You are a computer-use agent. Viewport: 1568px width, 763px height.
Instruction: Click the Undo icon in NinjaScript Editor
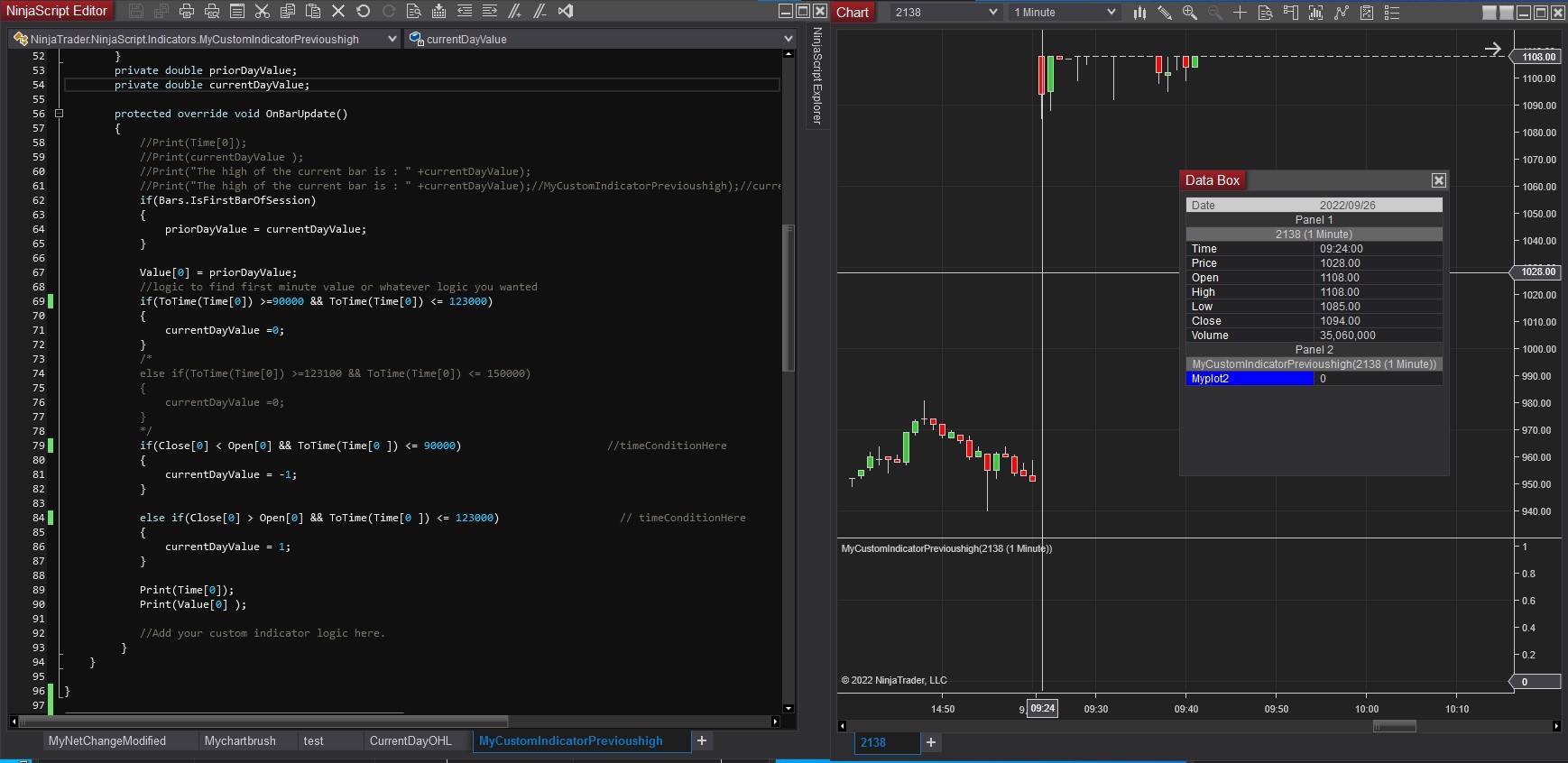point(364,11)
